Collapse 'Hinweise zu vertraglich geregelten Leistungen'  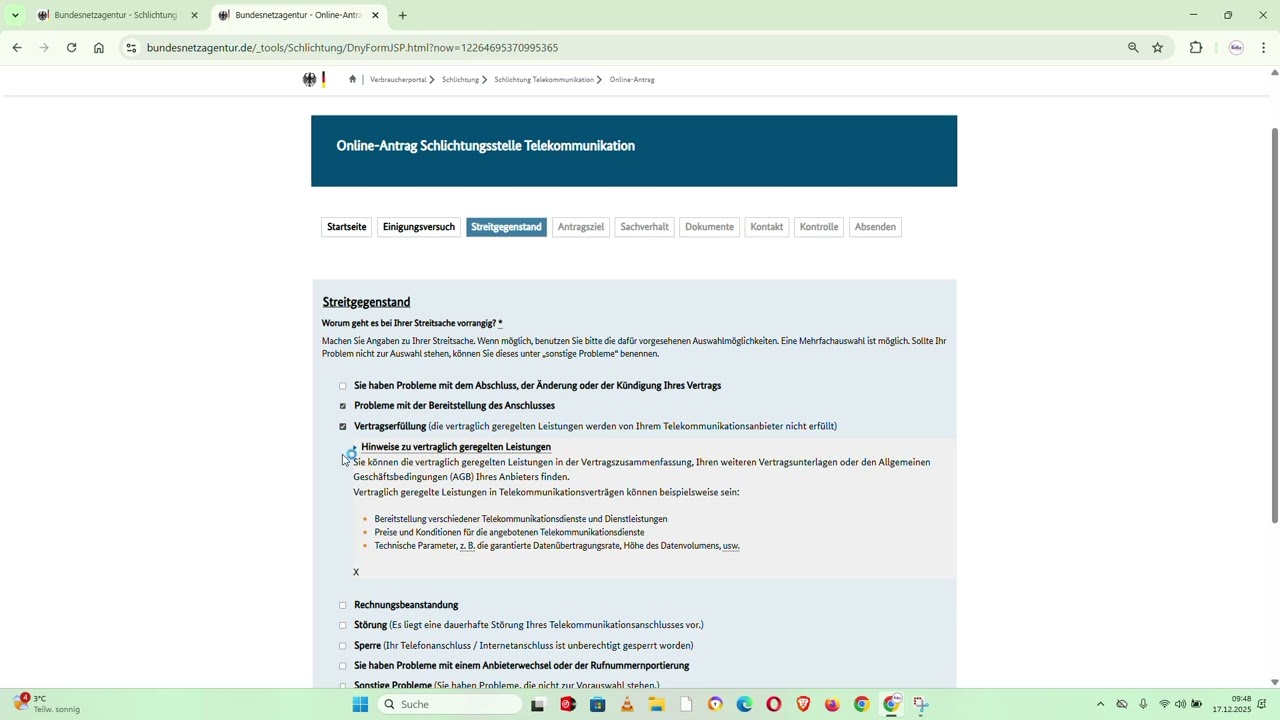coord(455,447)
